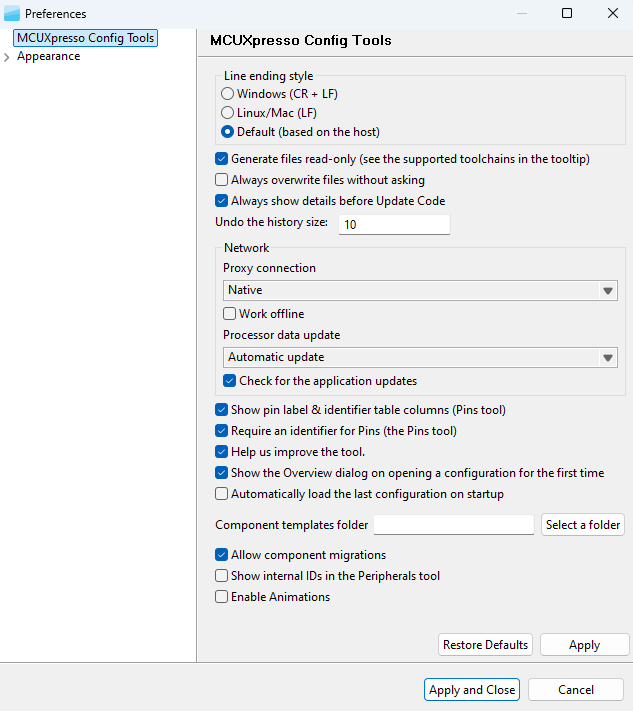633x711 pixels.
Task: Click the Component templates folder field
Action: click(453, 525)
